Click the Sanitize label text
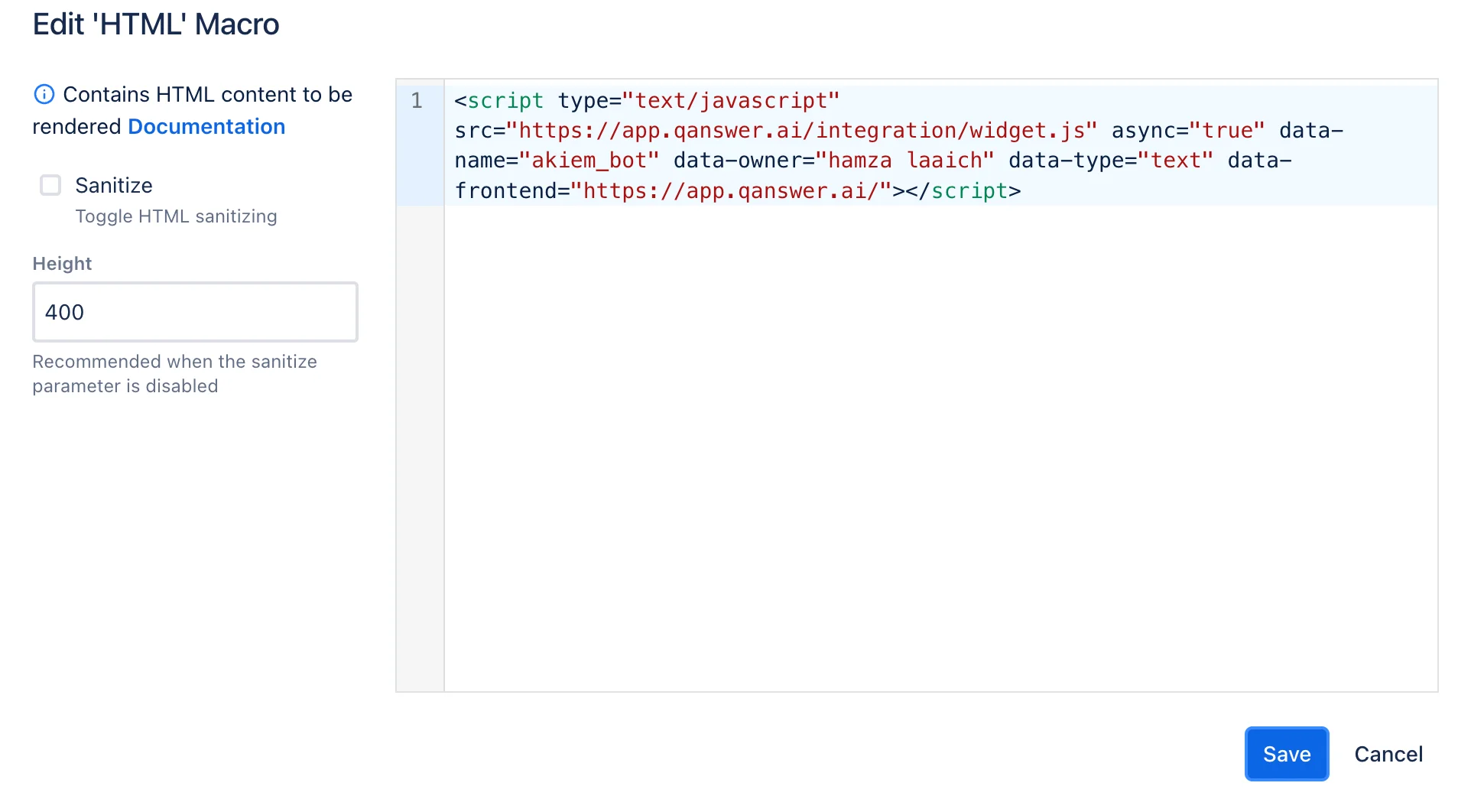The width and height of the screenshot is (1471, 812). pyautogui.click(x=114, y=185)
